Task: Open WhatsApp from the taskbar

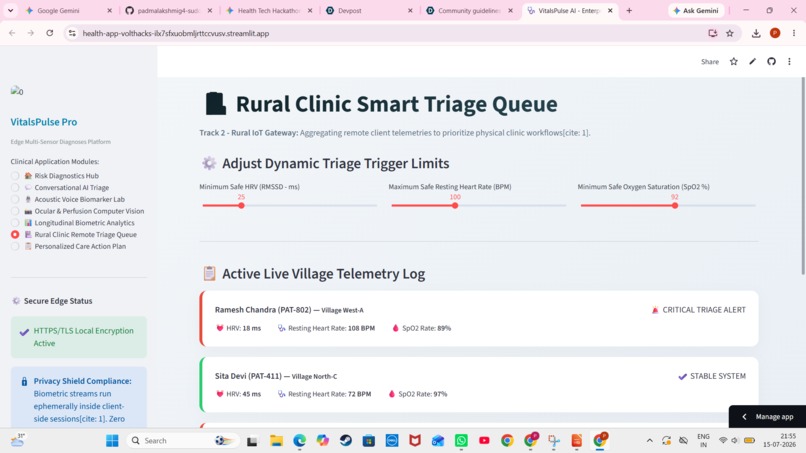Action: coord(461,441)
